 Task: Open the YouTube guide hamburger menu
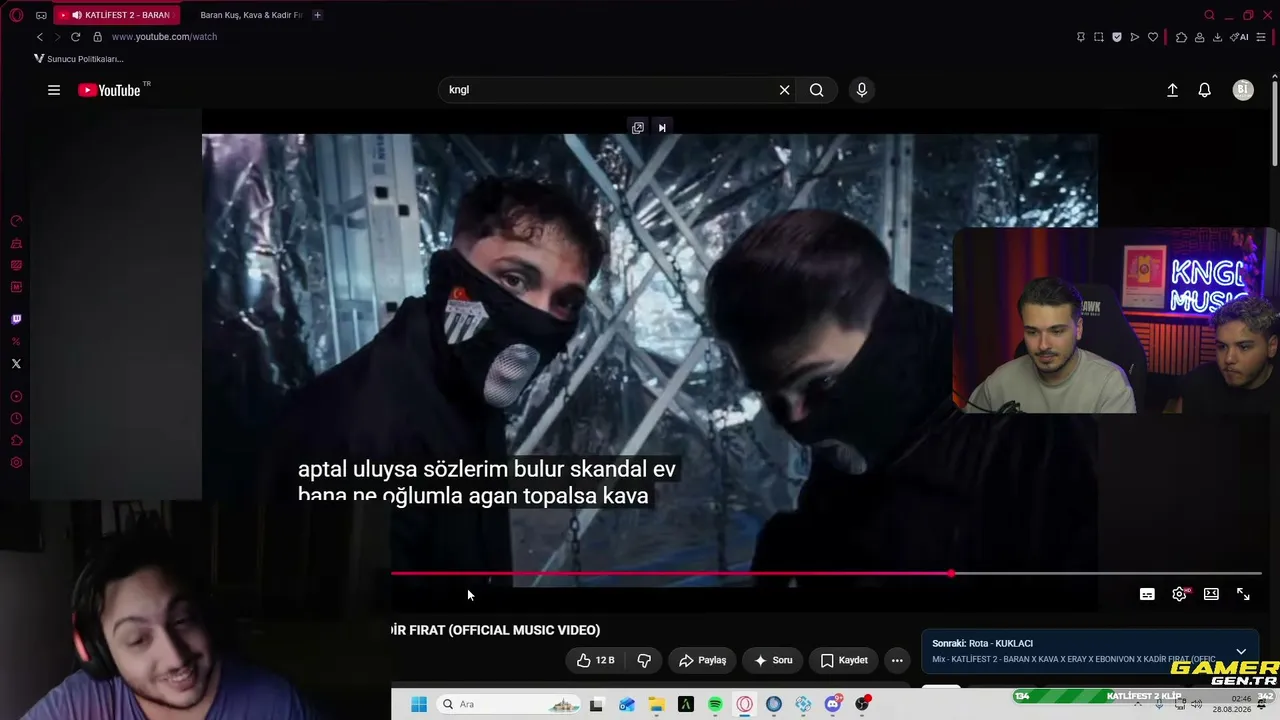point(54,90)
